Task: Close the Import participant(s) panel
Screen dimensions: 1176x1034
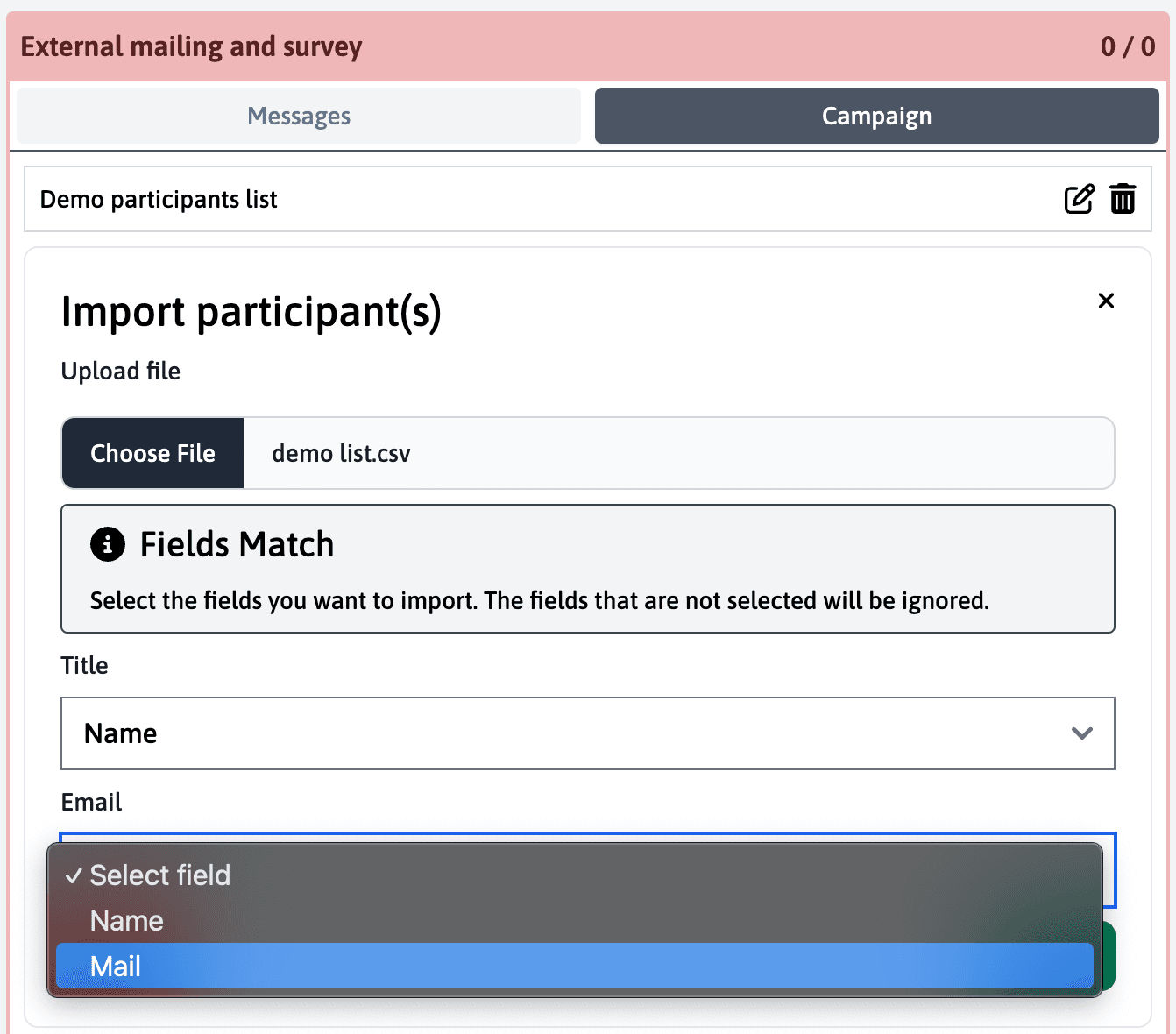Action: [x=1106, y=301]
